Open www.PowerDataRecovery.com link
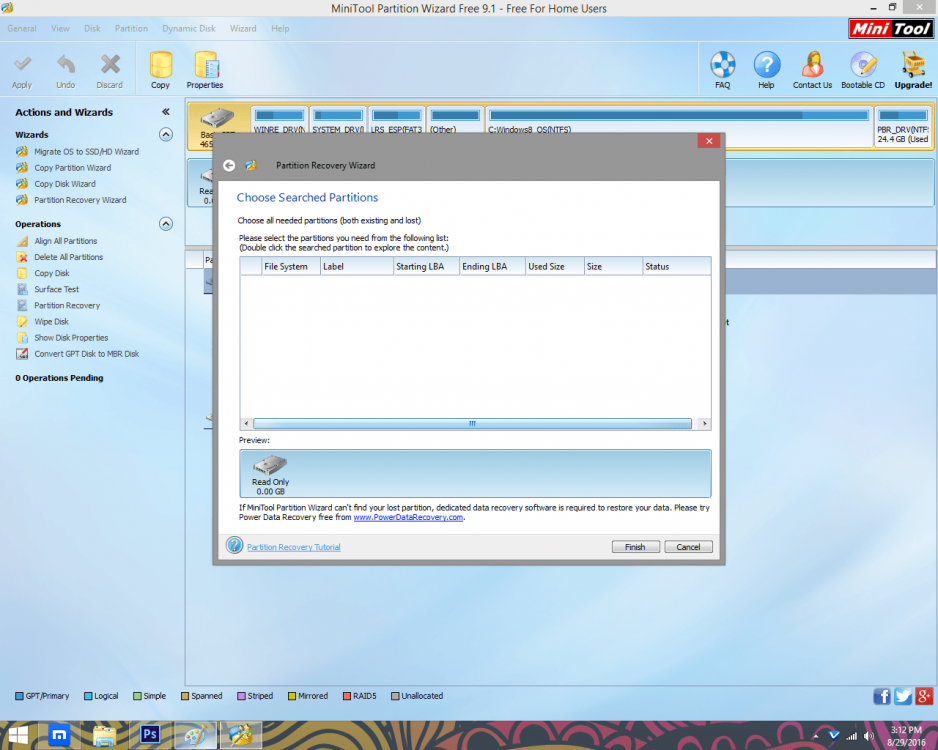938x750 pixels. [x=408, y=517]
